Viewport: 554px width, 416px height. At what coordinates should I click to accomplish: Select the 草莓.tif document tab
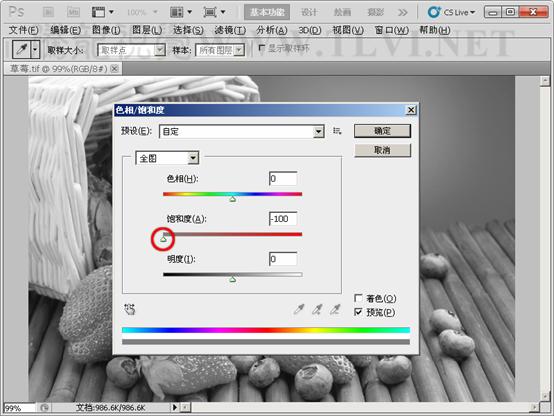63,69
